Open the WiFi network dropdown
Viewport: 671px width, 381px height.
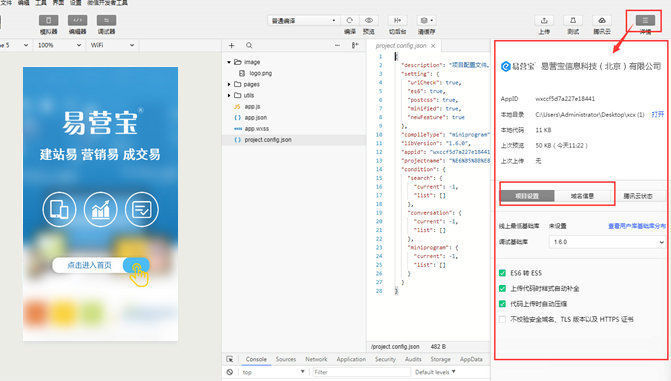(112, 45)
